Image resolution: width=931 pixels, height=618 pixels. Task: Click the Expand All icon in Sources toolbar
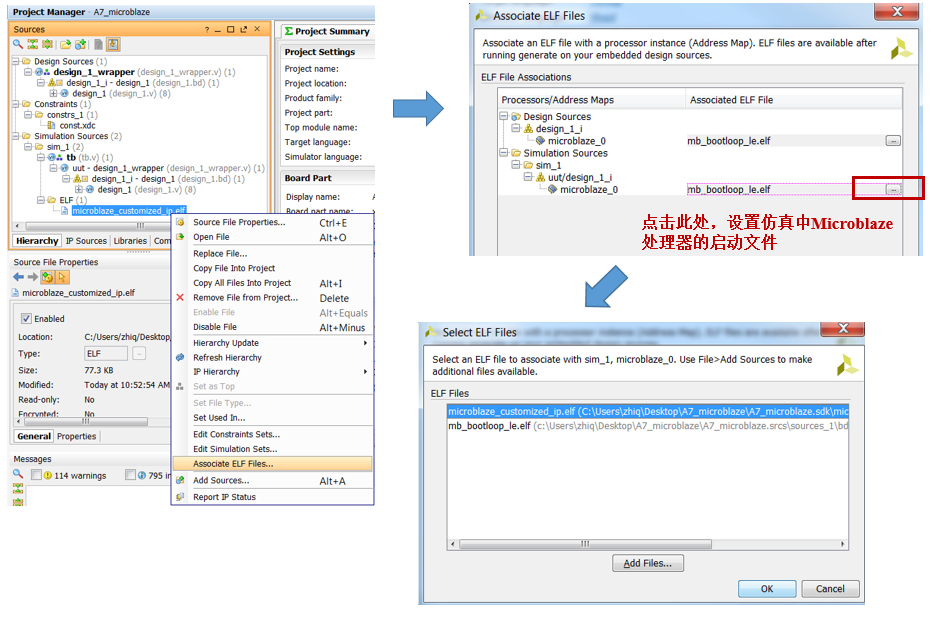47,45
